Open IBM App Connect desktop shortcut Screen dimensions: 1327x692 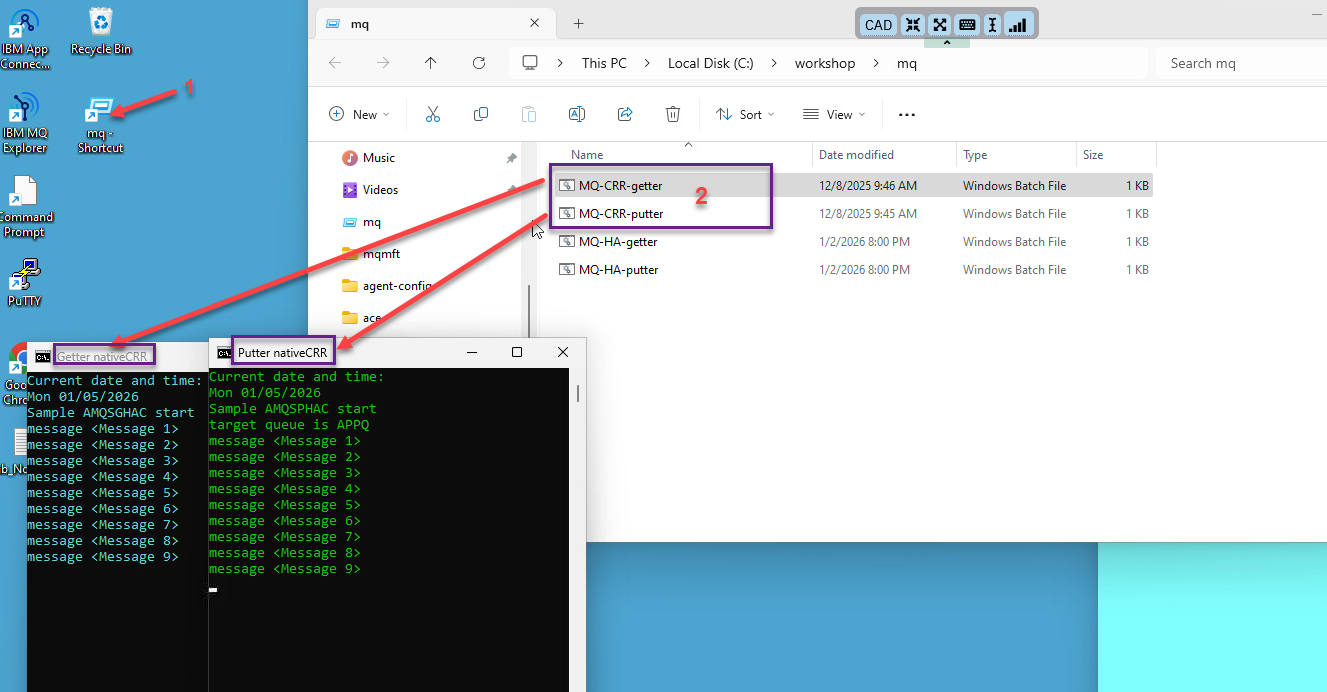point(25,40)
